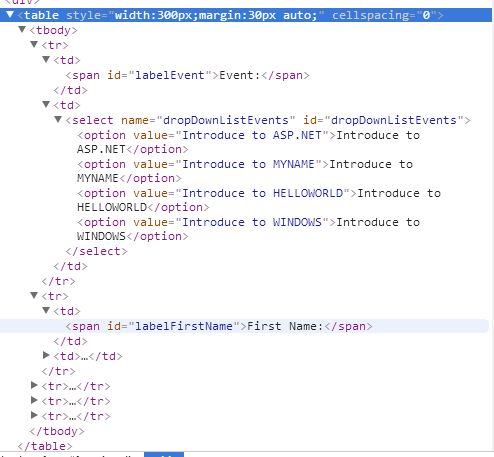Select the Introduce to HELLOWORLD option row
The width and height of the screenshot is (494, 457).
pos(259,200)
